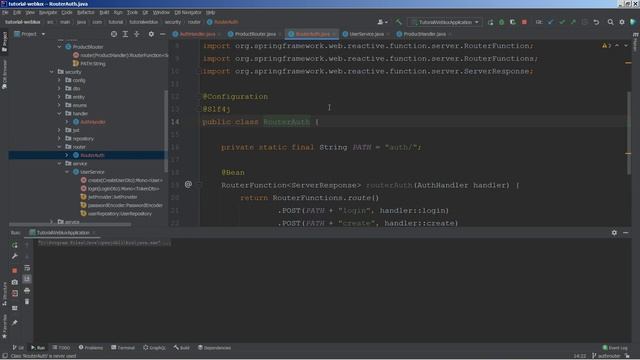Click red Stop icon in Run tool window
The width and height of the screenshot is (640, 360).
point(15,271)
